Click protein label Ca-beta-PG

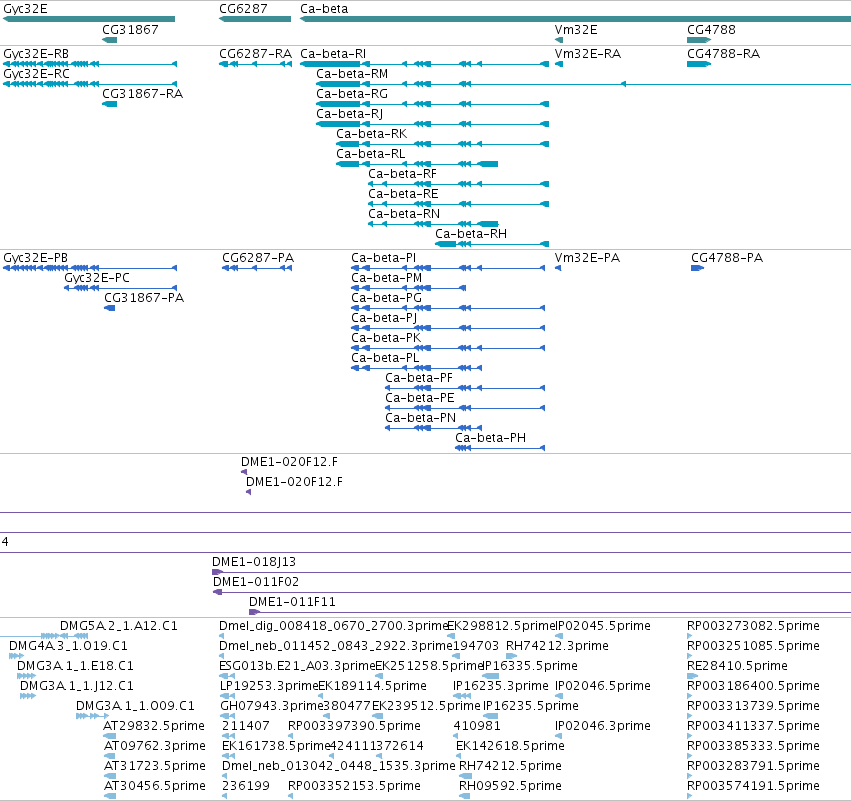(x=386, y=298)
